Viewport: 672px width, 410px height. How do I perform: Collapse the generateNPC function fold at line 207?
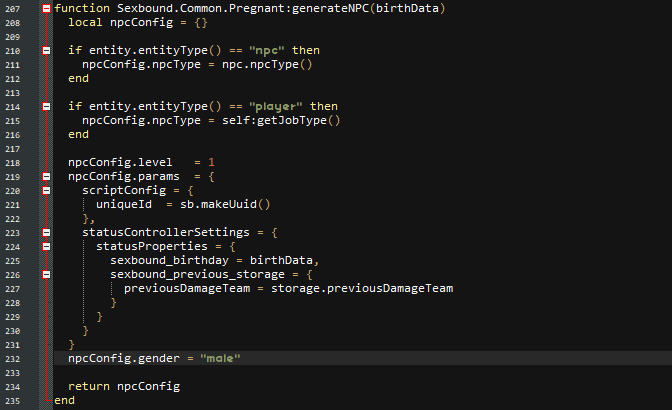point(46,9)
